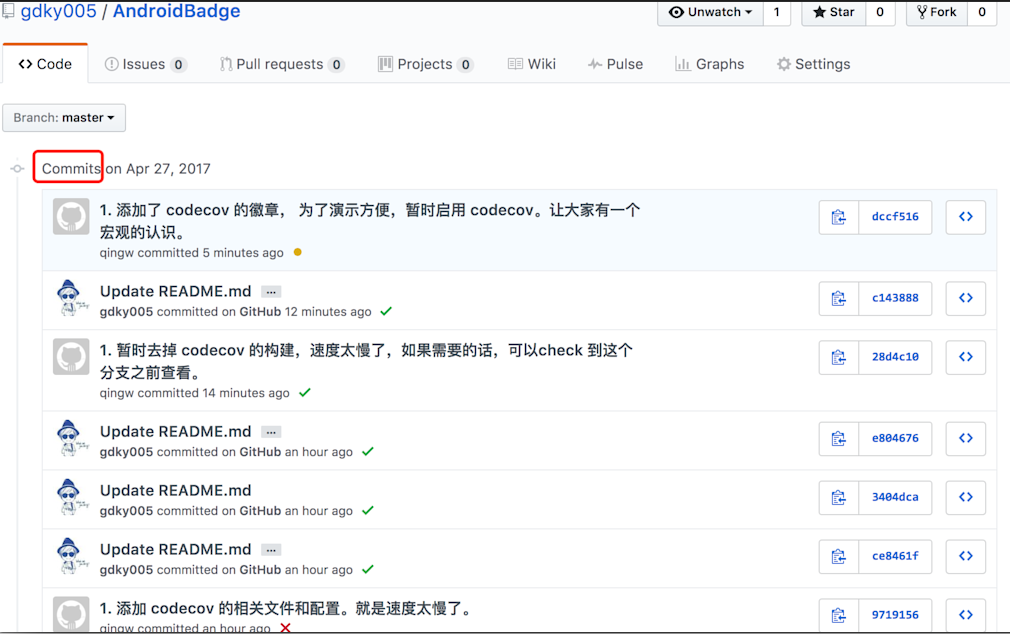This screenshot has width=1010, height=634.
Task: Browse repository at commit c143888
Action: (x=966, y=298)
